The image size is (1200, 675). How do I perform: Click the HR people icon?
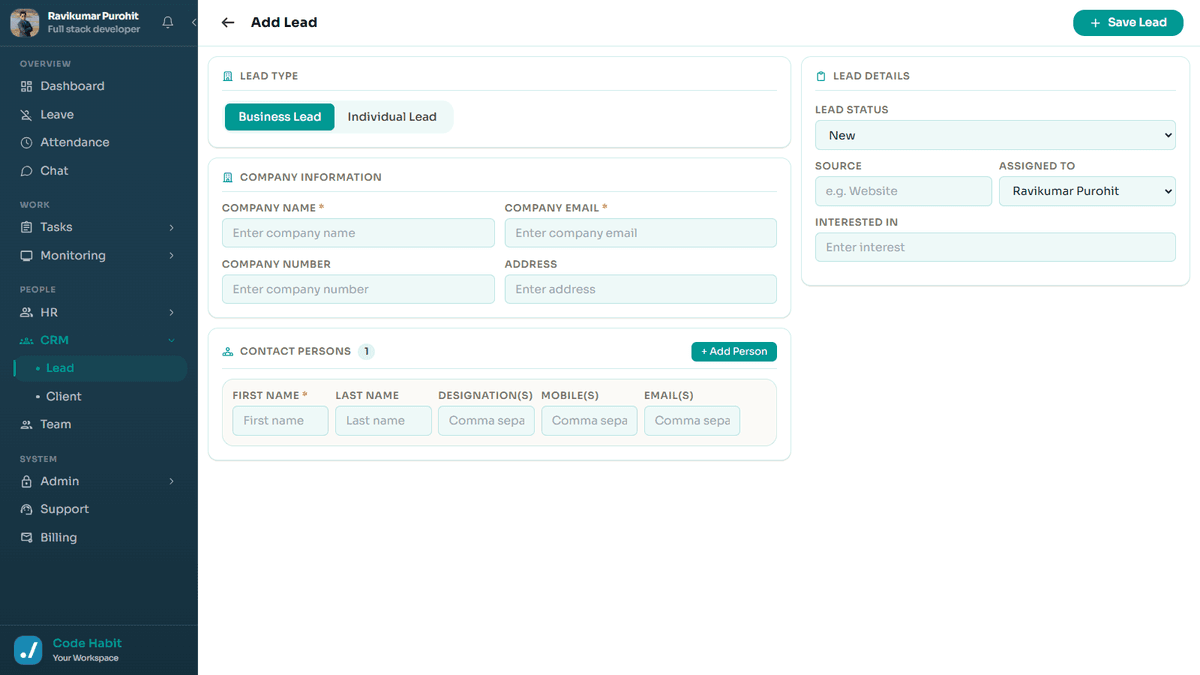pos(27,313)
